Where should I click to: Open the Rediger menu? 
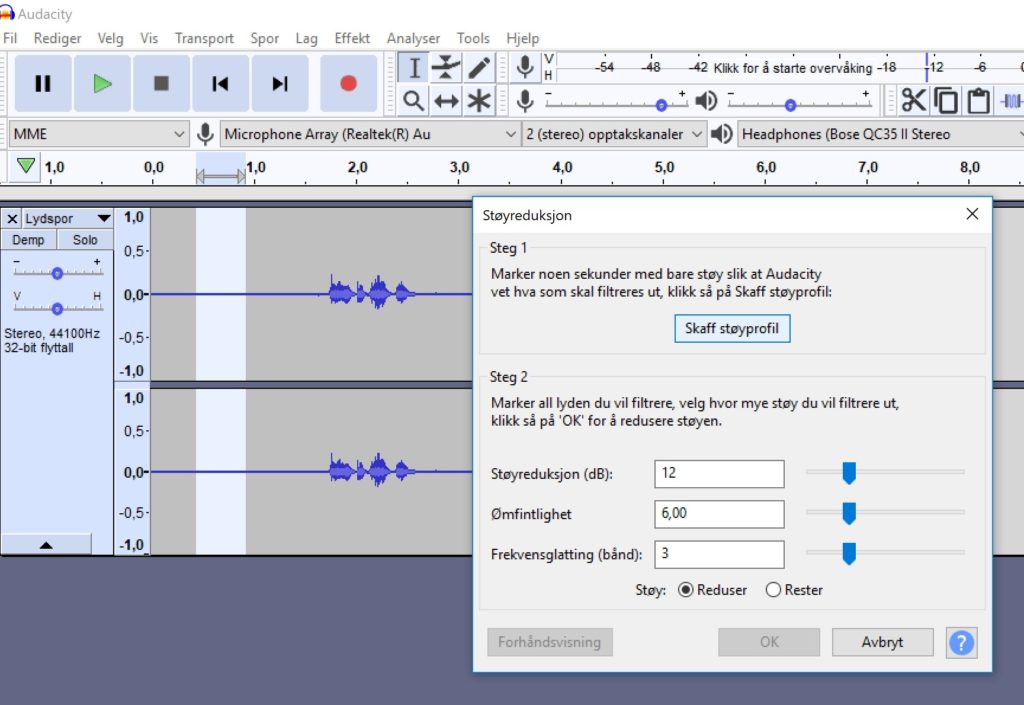point(57,39)
